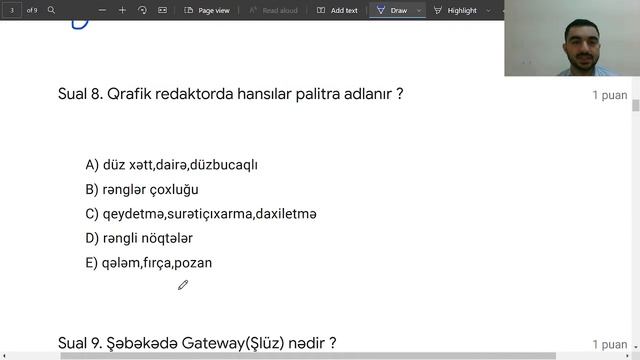
Task: Expand the Highlight color dropdown arrow
Action: pos(488,11)
